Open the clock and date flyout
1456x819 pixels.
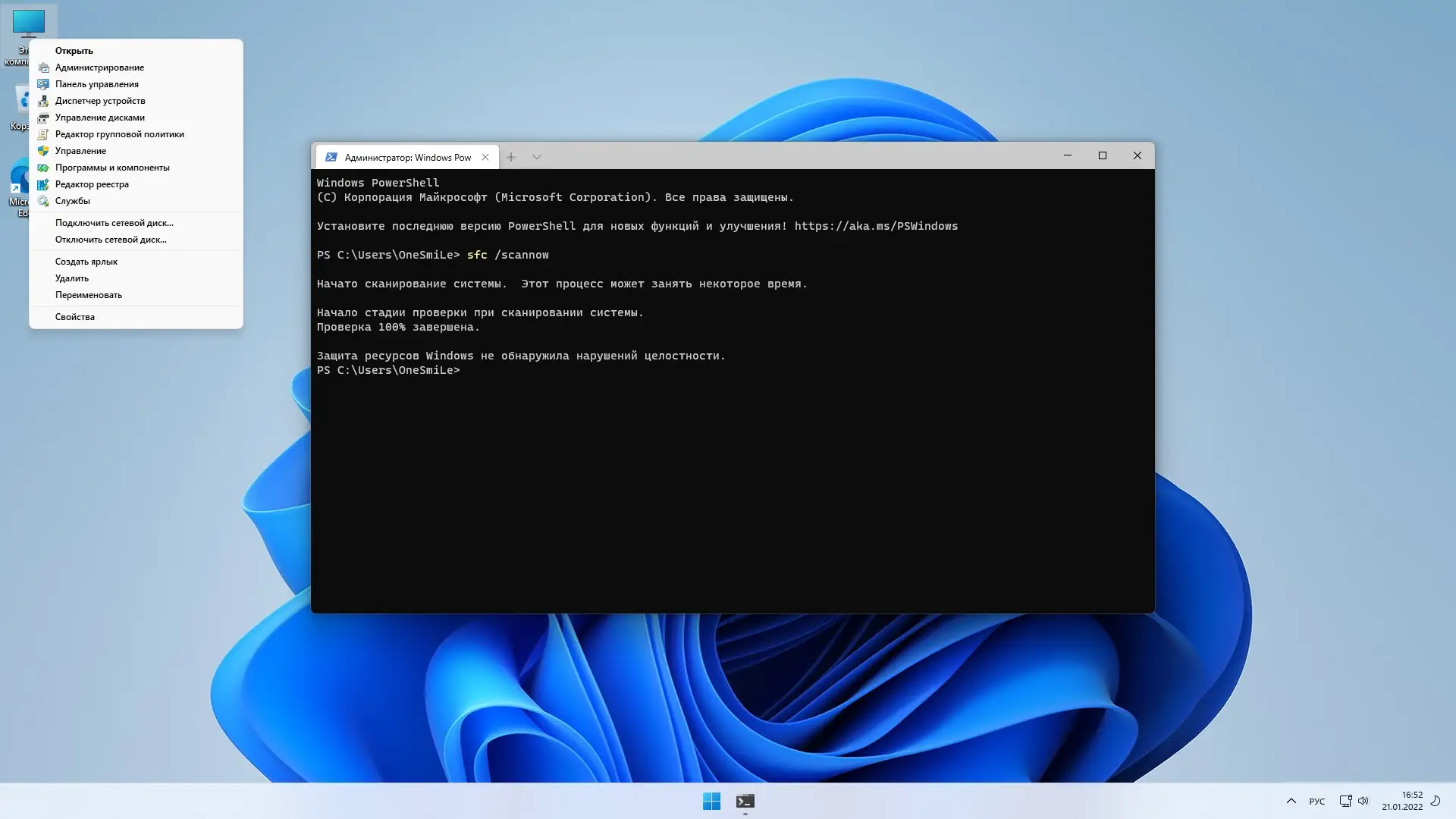pos(1402,801)
